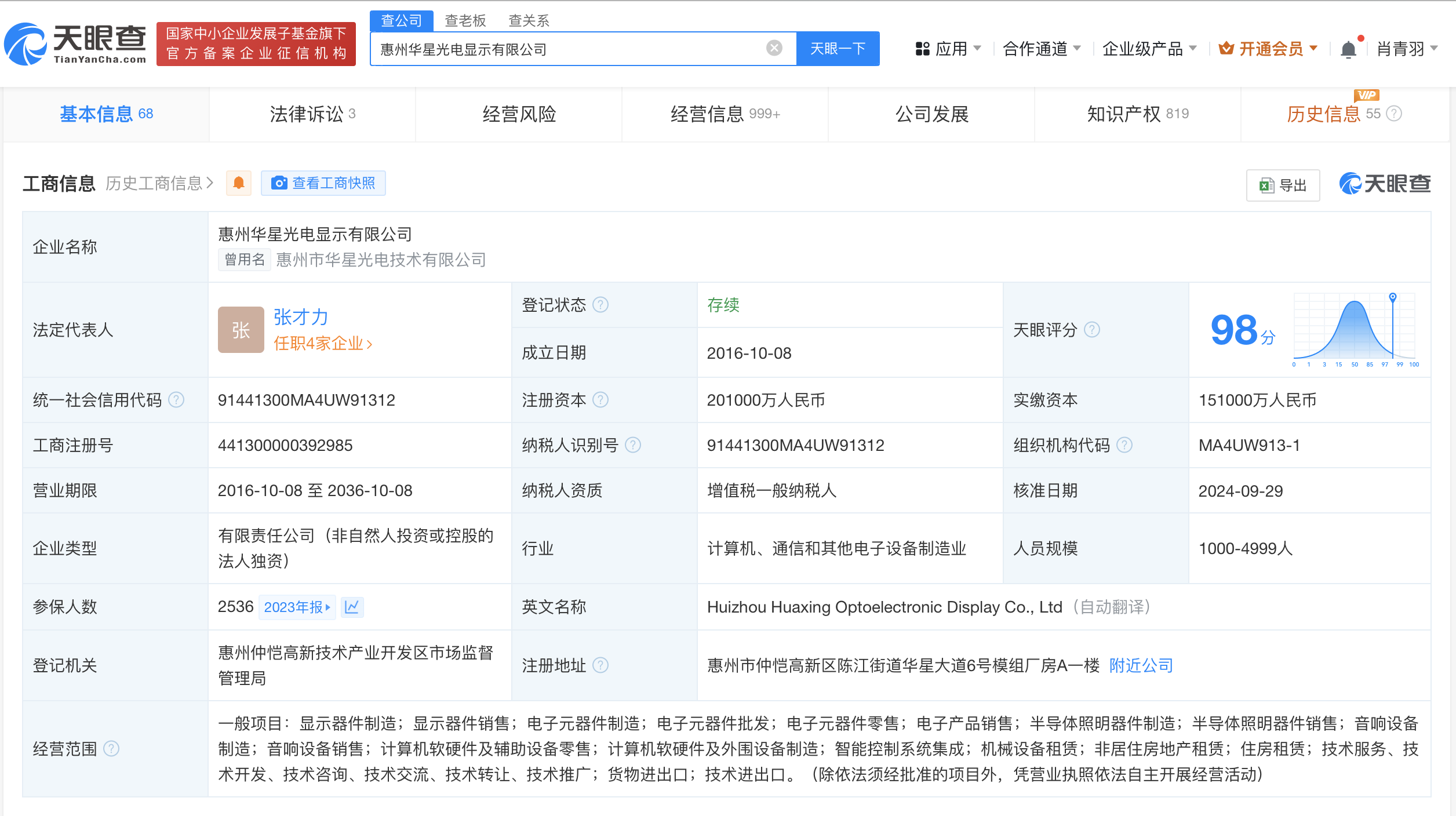Click help icon next to 经营范围
This screenshot has width=1456, height=816.
point(111,749)
